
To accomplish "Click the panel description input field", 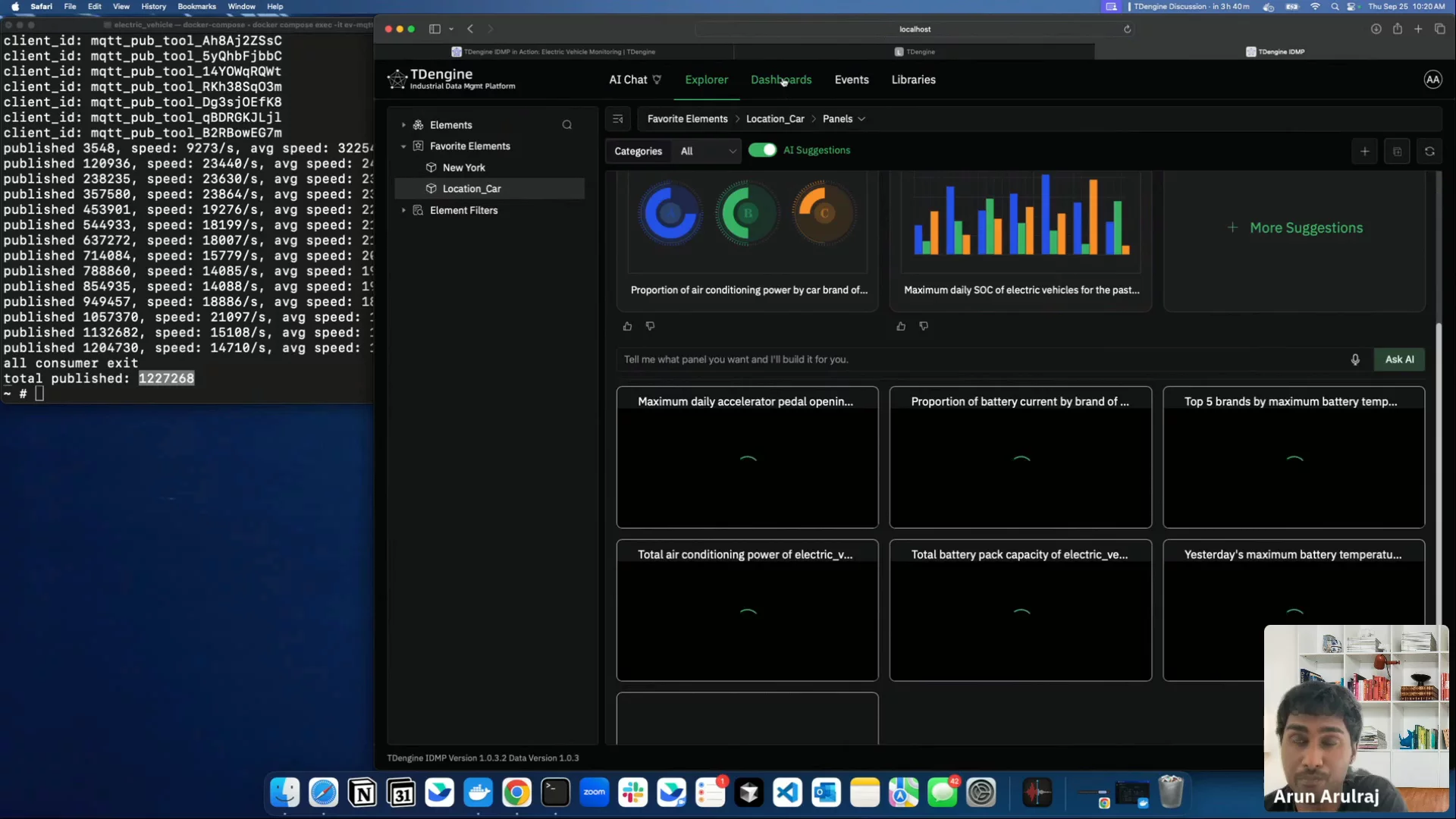I will coord(978,359).
